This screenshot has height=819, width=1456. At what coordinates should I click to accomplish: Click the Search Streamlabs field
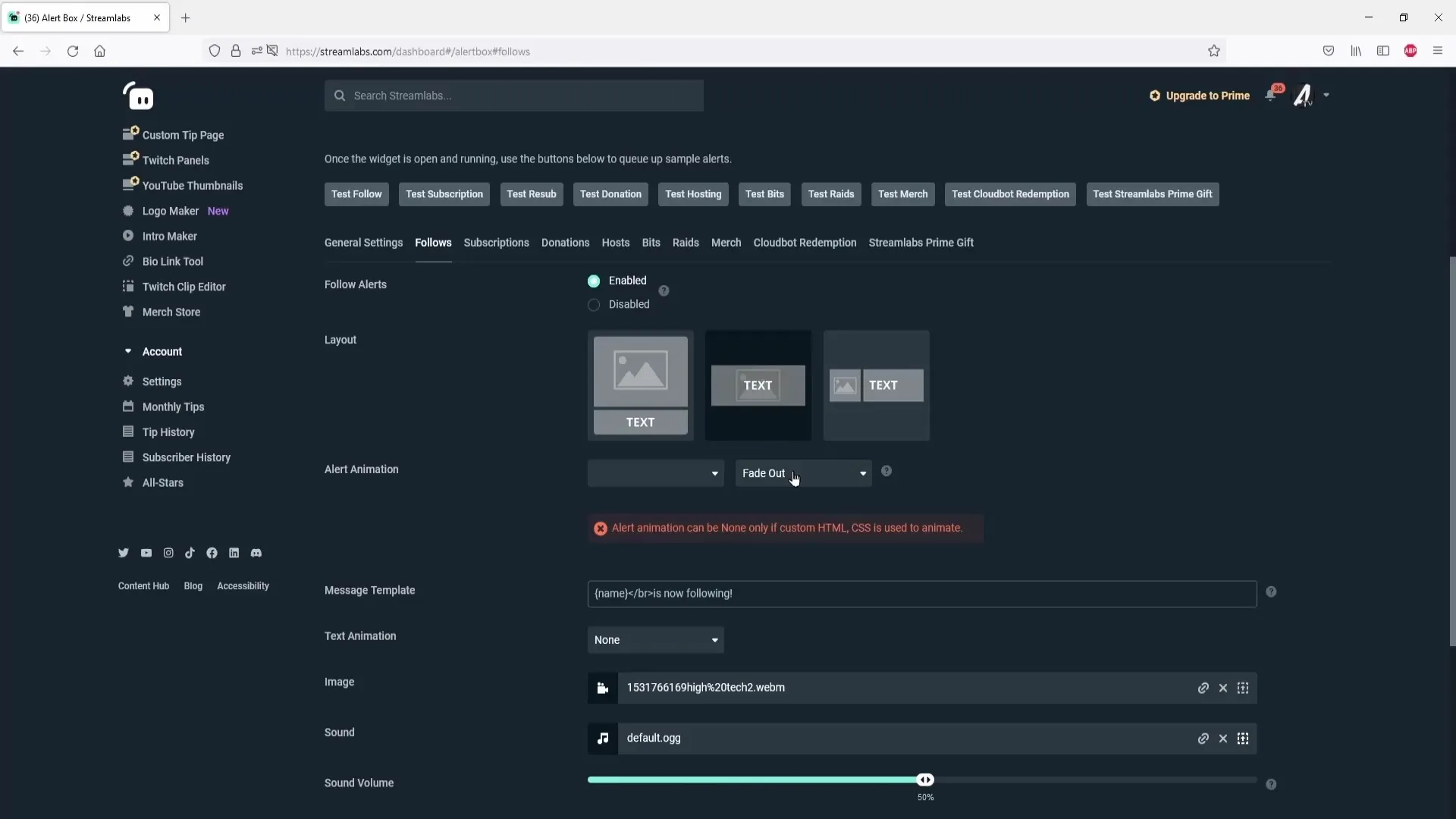click(x=514, y=96)
